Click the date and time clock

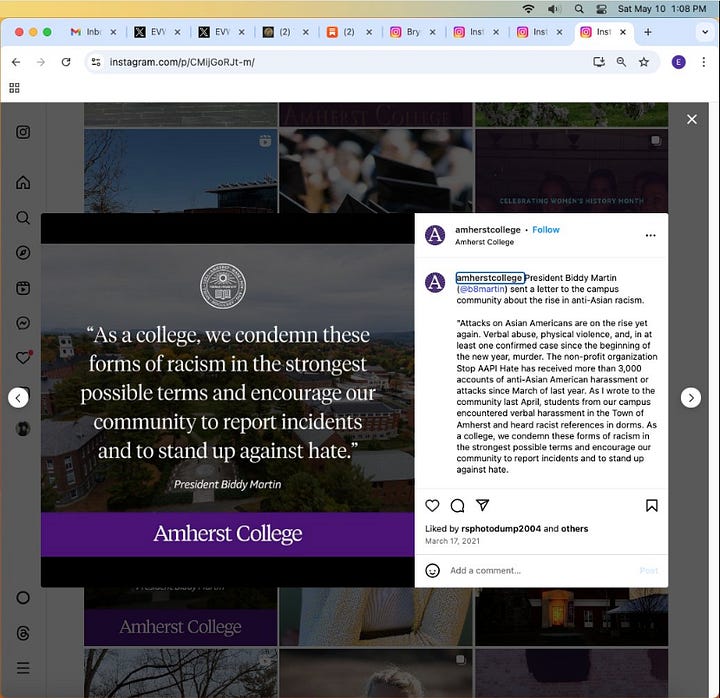coord(662,9)
